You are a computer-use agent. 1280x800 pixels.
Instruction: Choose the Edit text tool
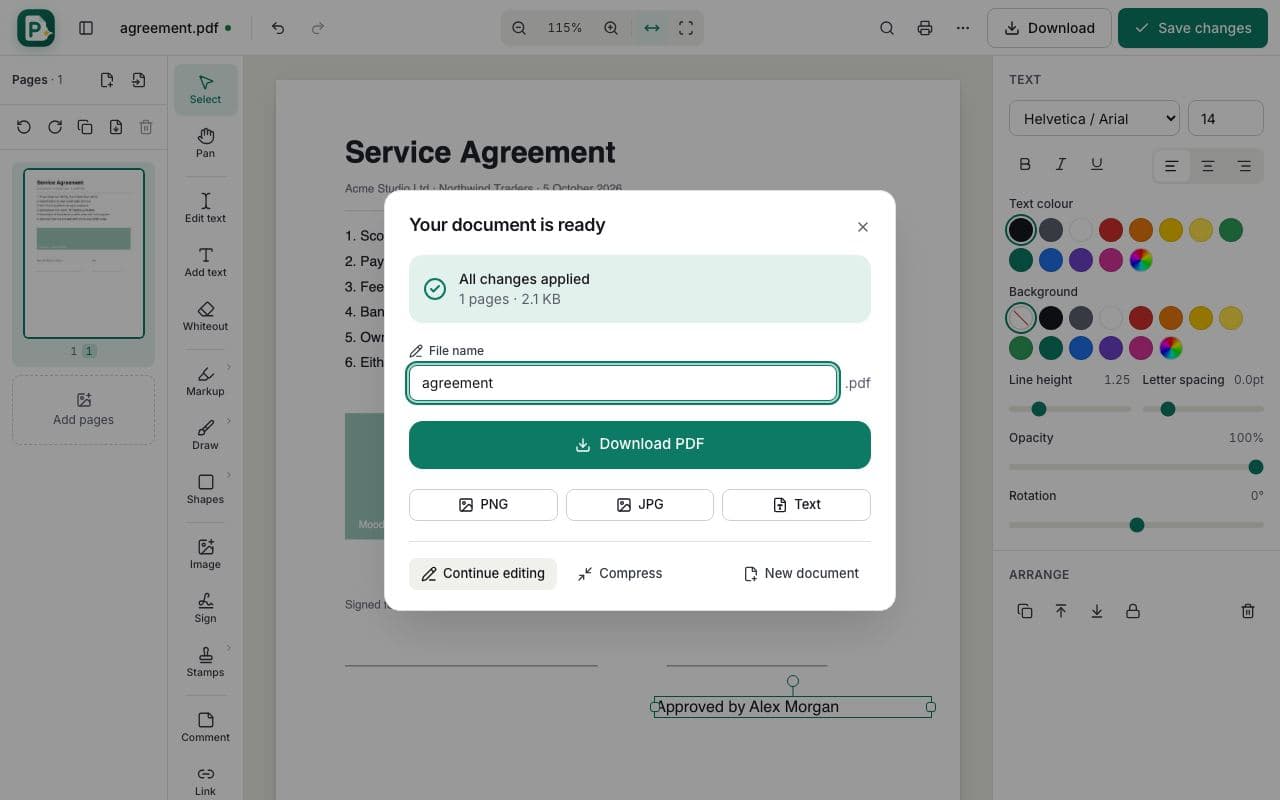pyautogui.click(x=205, y=208)
